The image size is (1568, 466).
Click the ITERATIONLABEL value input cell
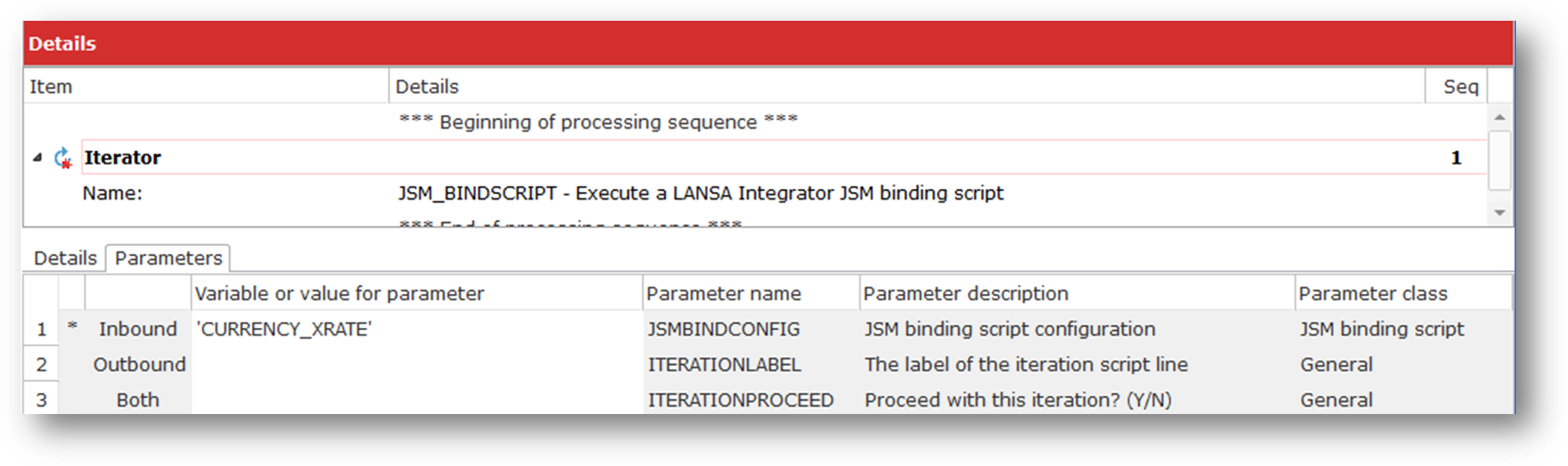click(x=416, y=365)
